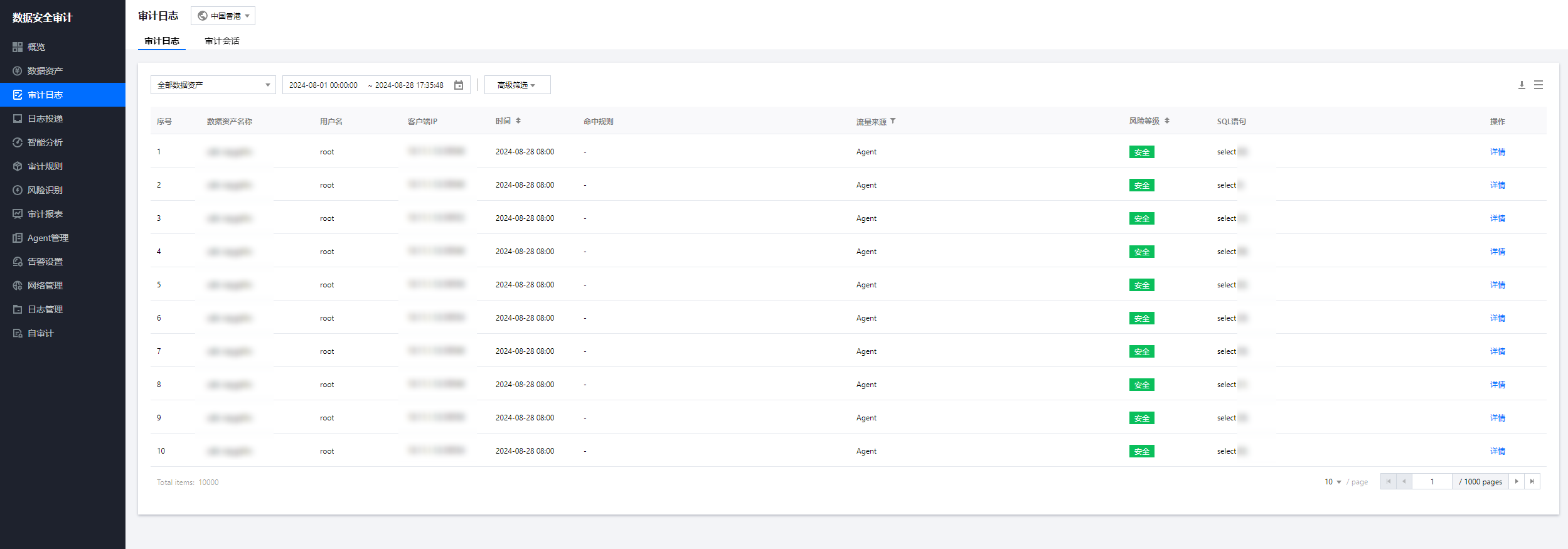Image resolution: width=1568 pixels, height=549 pixels.
Task: Click the Agent管理 sidebar icon
Action: tap(18, 238)
